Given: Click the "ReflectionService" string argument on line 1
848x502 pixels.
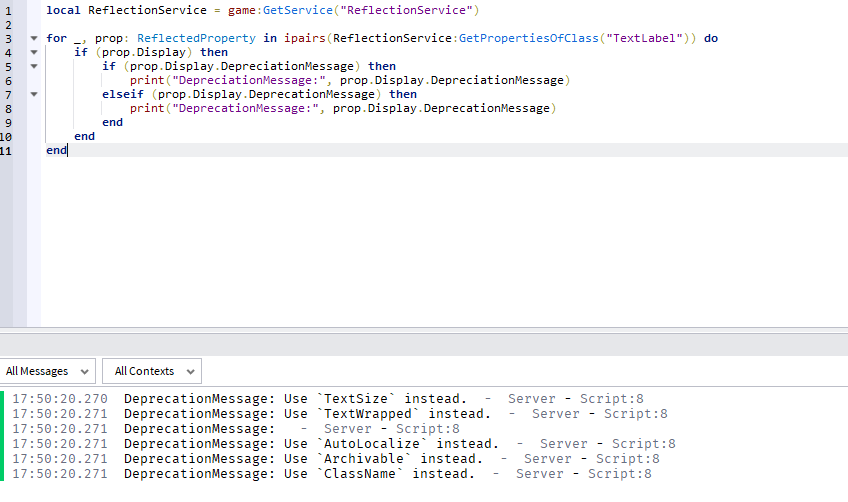Looking at the screenshot, I should click(x=406, y=10).
